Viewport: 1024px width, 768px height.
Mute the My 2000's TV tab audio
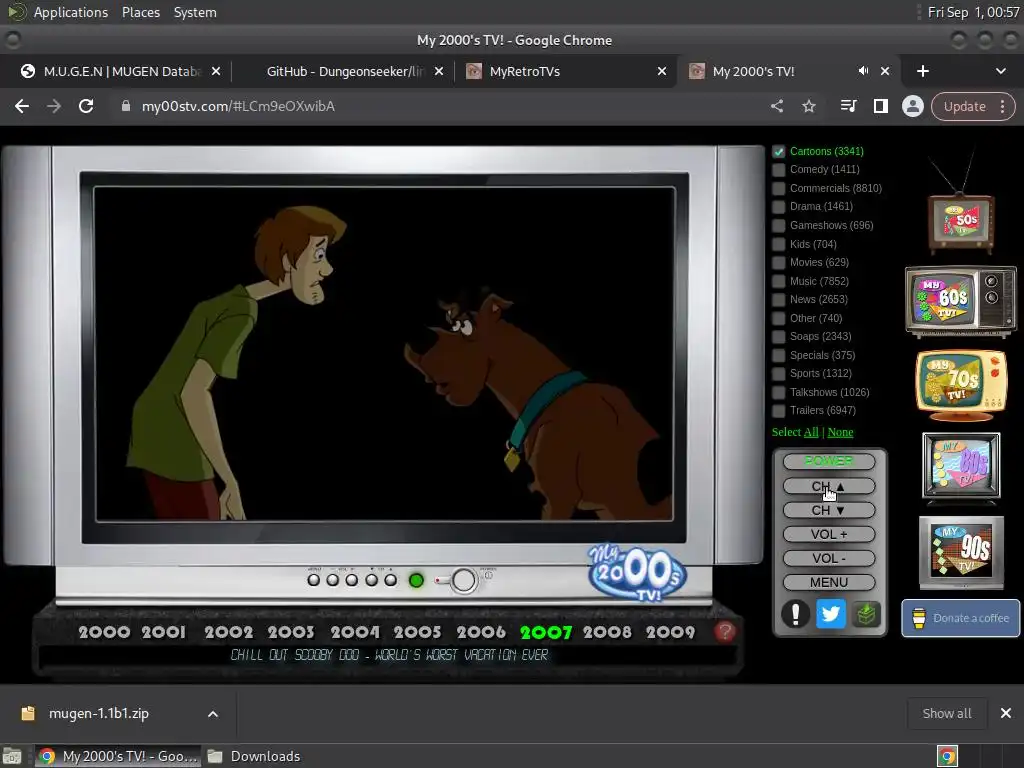point(863,71)
